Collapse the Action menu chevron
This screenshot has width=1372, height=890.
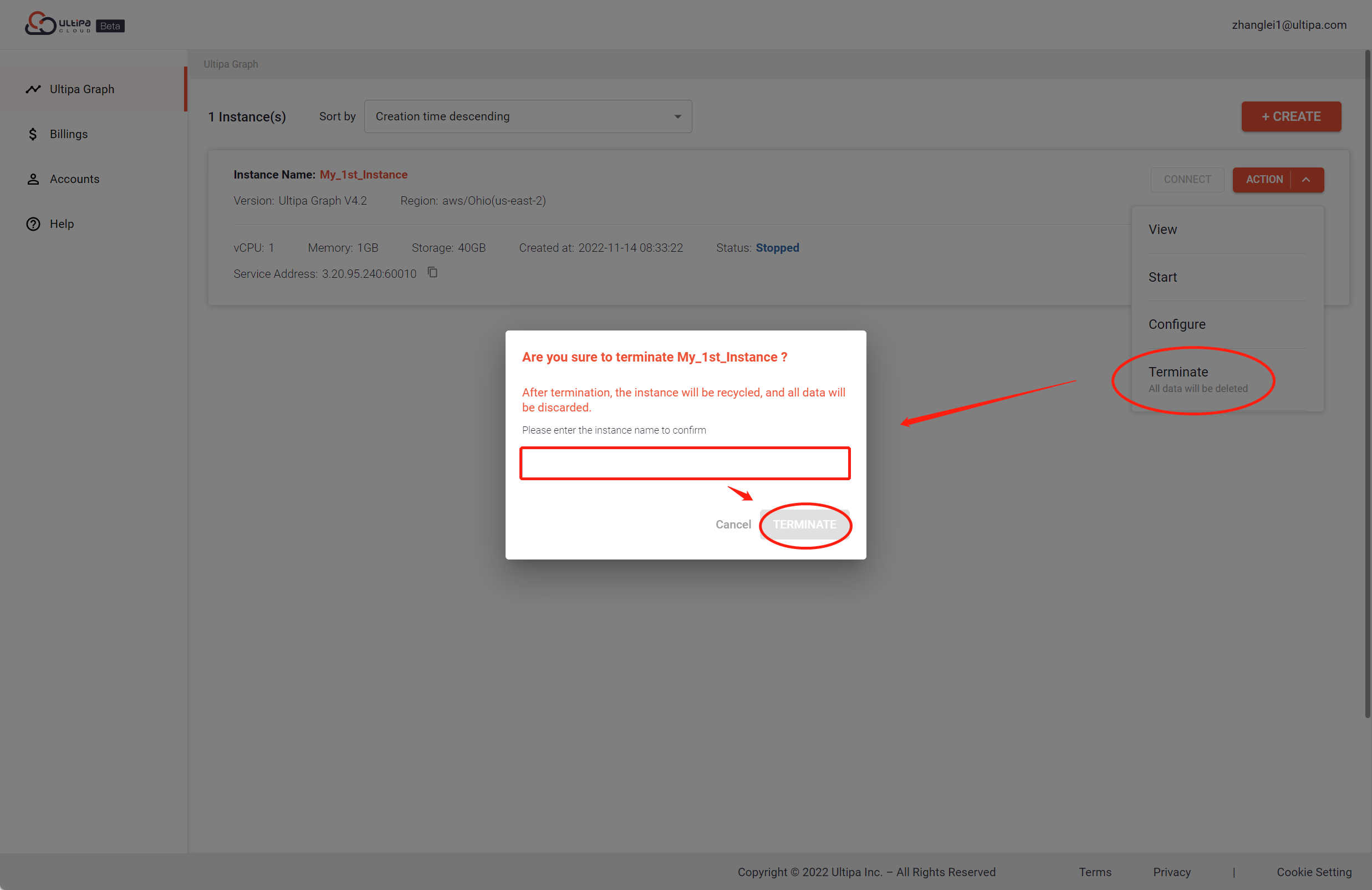coord(1306,179)
